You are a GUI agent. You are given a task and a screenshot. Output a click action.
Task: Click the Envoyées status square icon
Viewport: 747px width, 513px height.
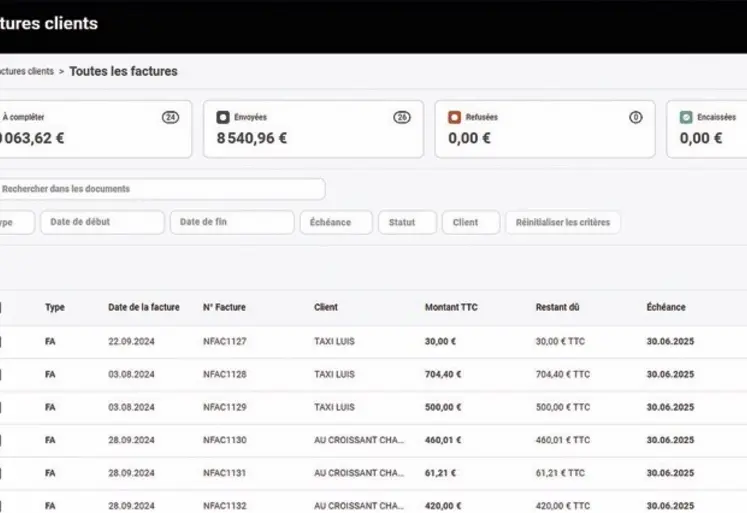(x=223, y=117)
